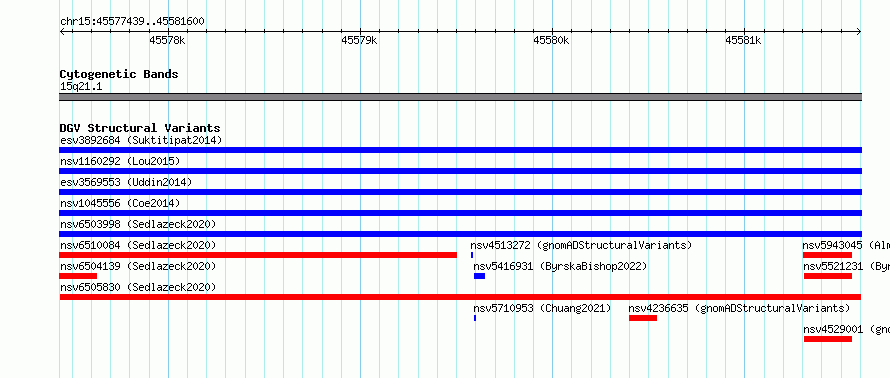The image size is (890, 378).
Task: Click the esv3892684 (Suktitipat2014) variant label
Action: [x=141, y=140]
